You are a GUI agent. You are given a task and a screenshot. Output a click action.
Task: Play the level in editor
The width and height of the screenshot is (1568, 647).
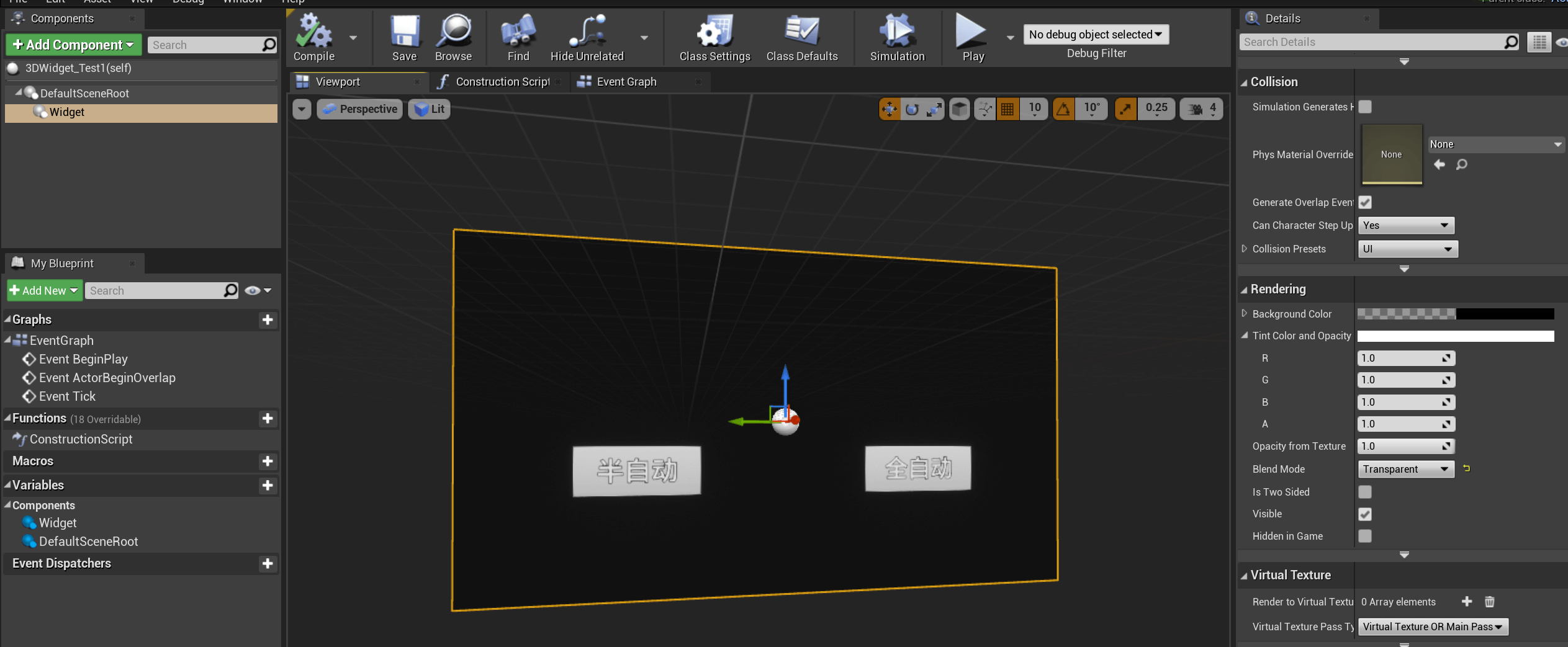(x=973, y=38)
